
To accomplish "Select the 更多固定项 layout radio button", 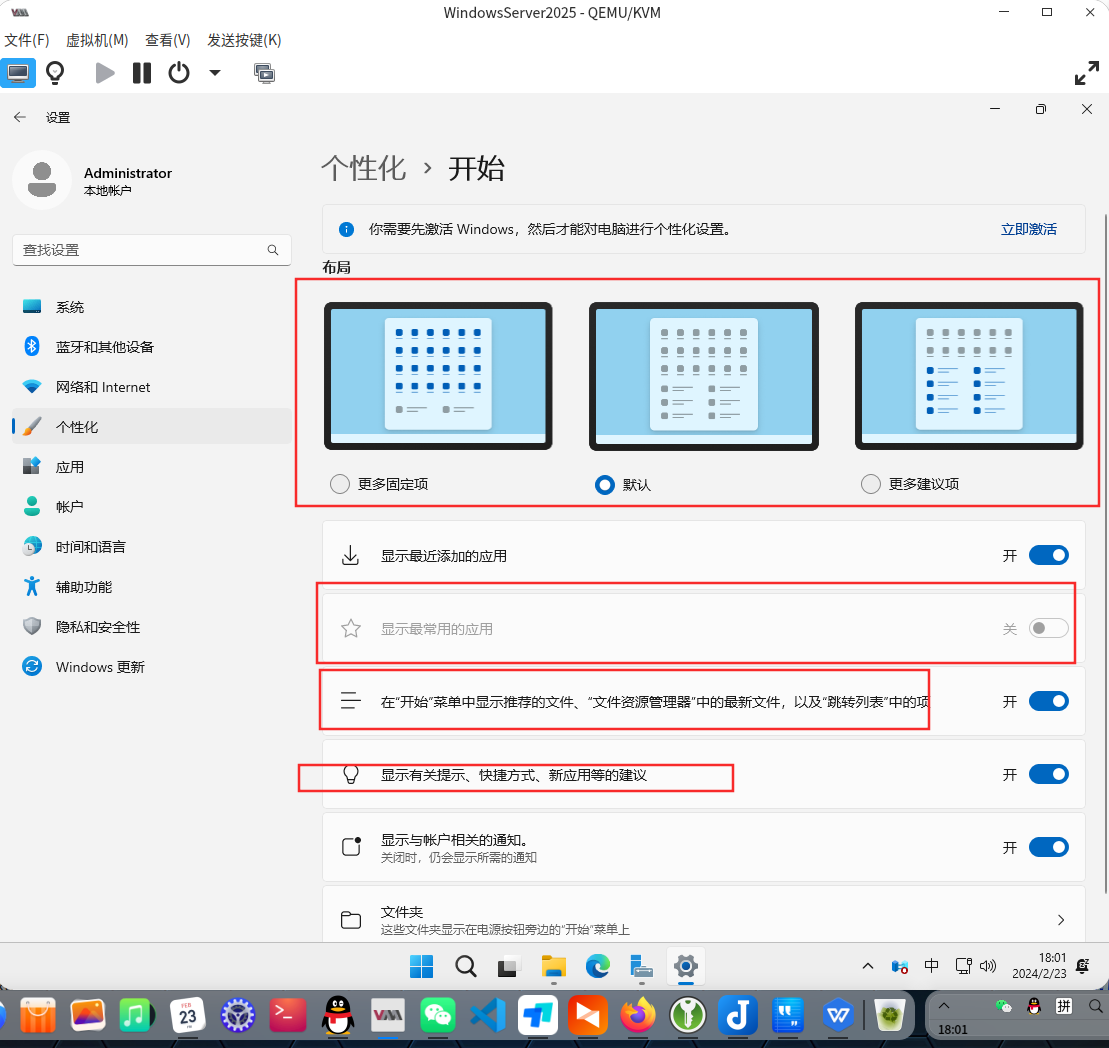I will pyautogui.click(x=339, y=484).
